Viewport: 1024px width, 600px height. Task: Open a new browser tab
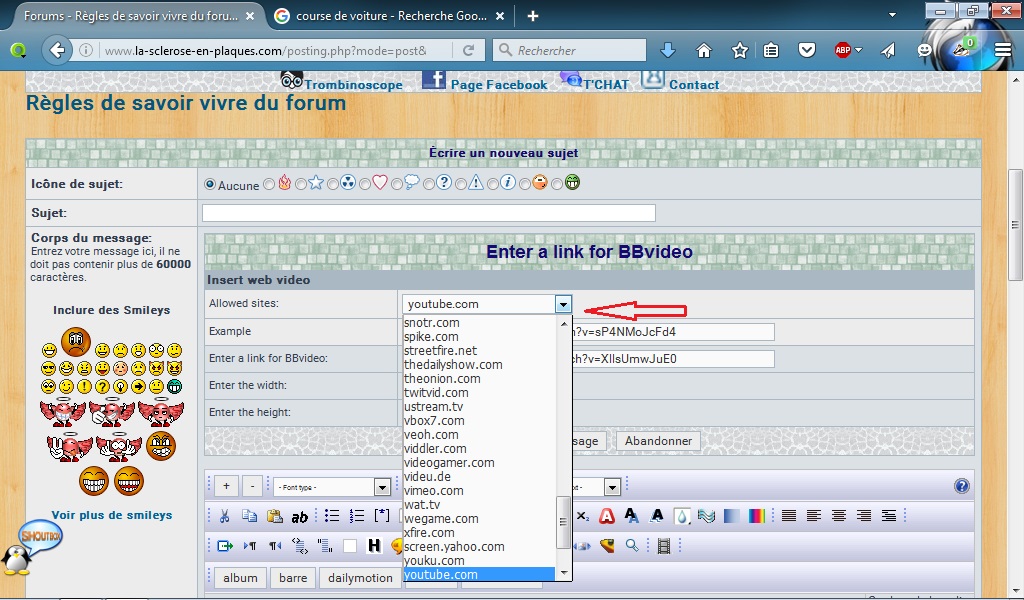click(x=533, y=16)
